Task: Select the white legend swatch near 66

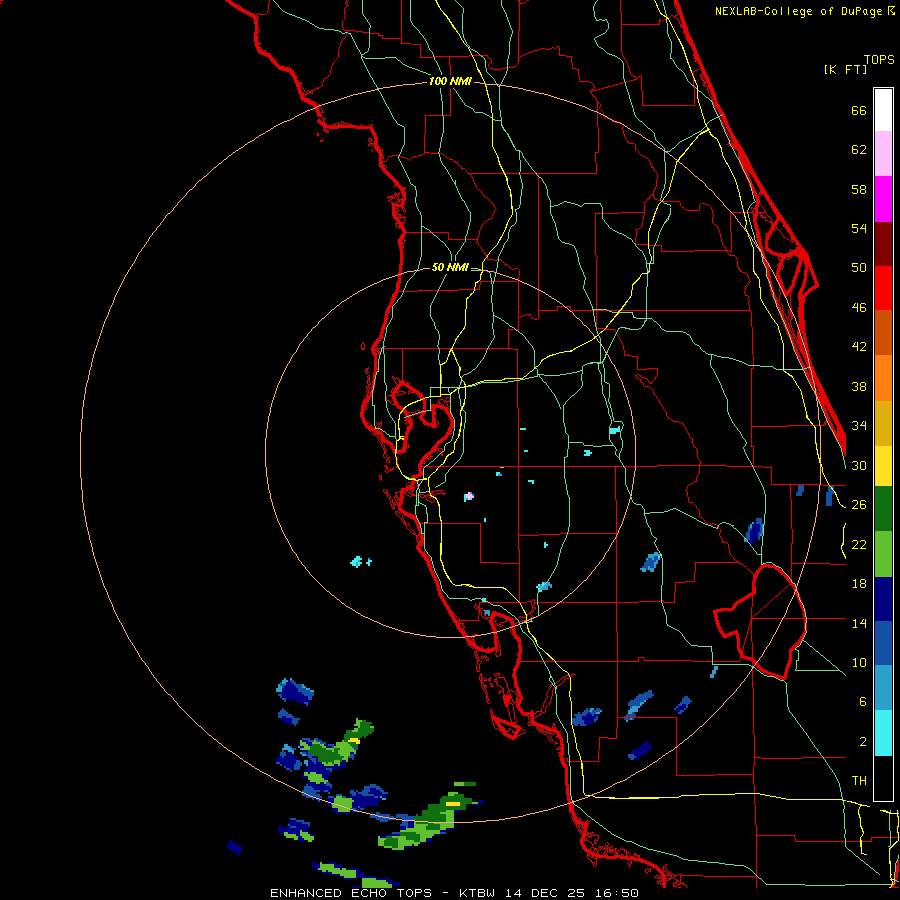Action: pyautogui.click(x=883, y=110)
